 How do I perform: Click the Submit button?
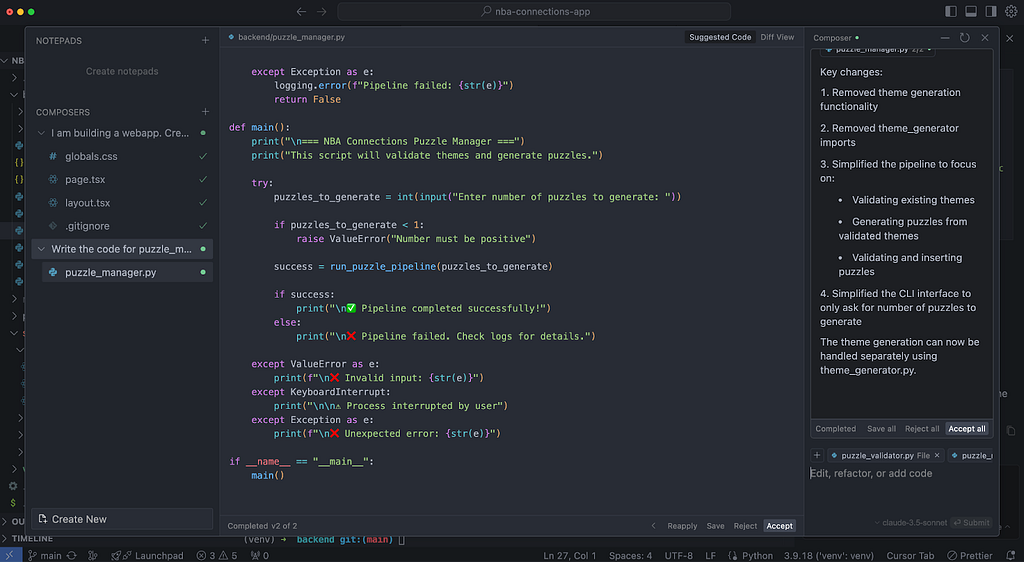click(x=971, y=522)
